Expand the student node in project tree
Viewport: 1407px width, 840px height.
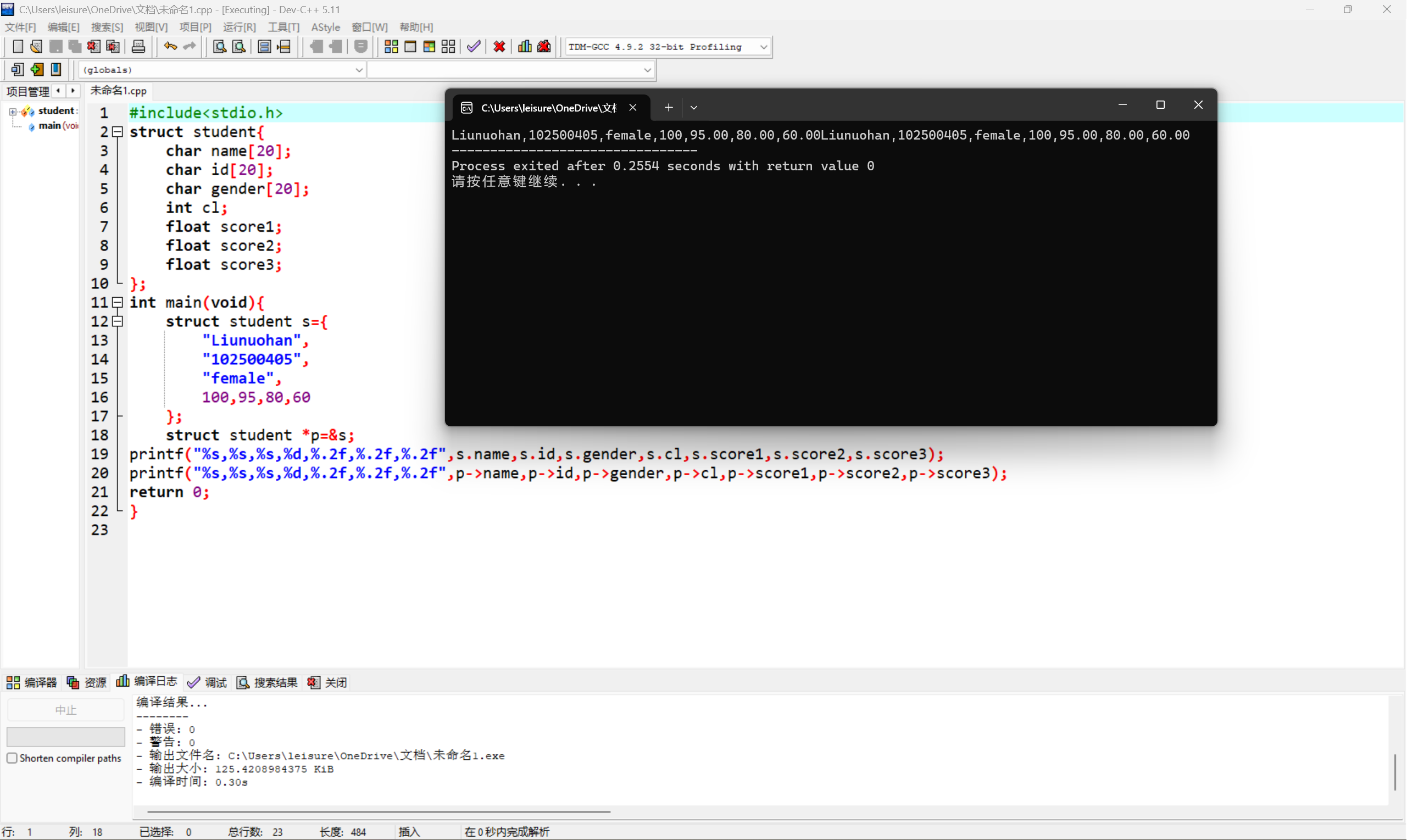(13, 111)
